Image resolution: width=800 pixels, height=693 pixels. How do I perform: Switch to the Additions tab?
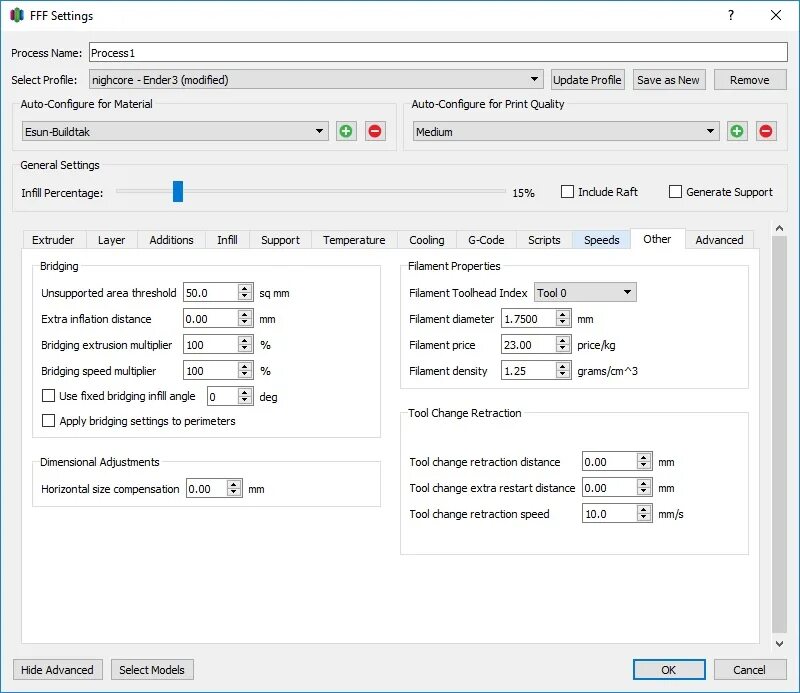pyautogui.click(x=171, y=240)
